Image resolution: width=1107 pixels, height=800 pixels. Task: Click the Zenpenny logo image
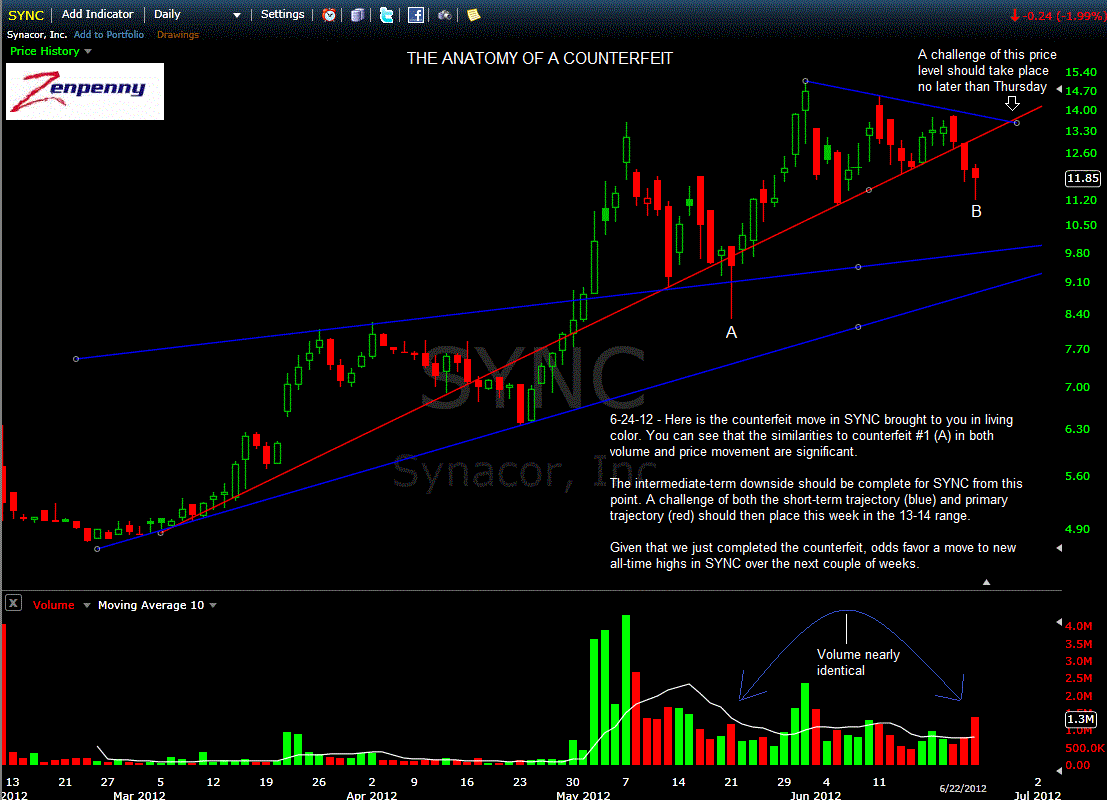tap(85, 91)
